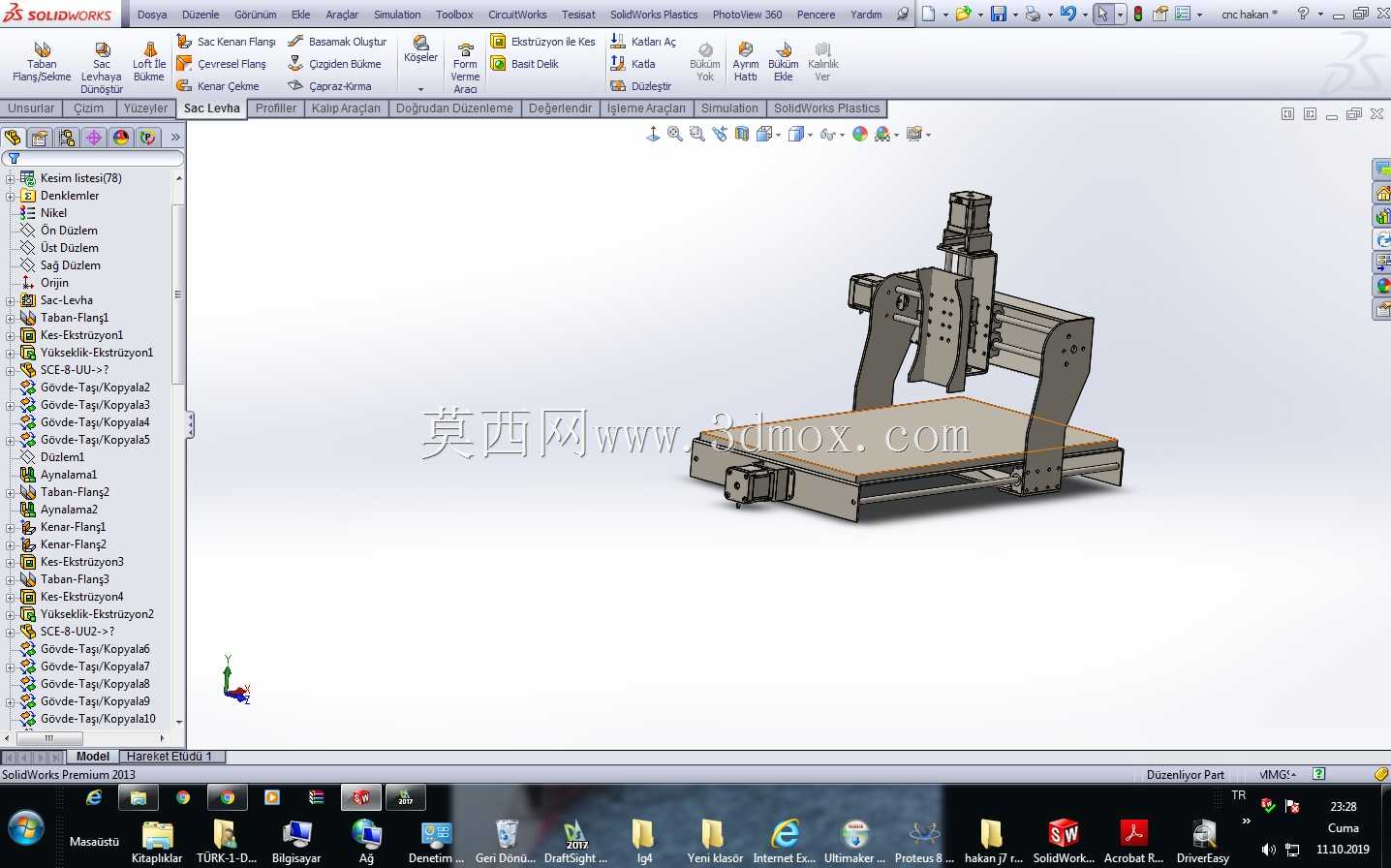
Task: Toggle the tree filter funnel
Action: tap(14, 158)
